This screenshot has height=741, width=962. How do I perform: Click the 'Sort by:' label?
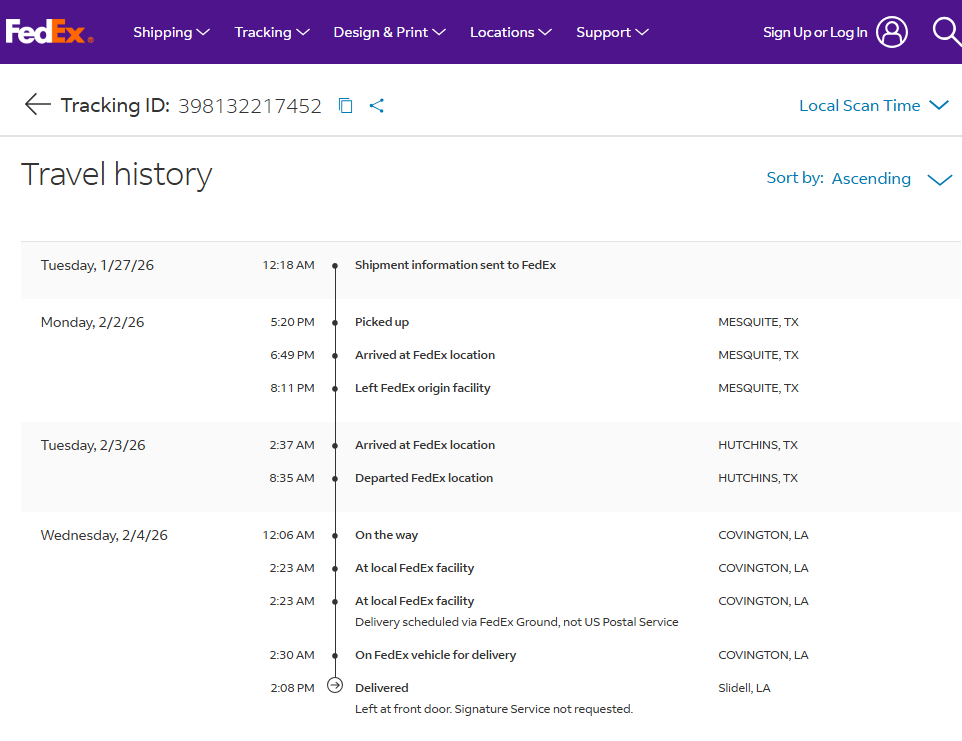point(795,178)
